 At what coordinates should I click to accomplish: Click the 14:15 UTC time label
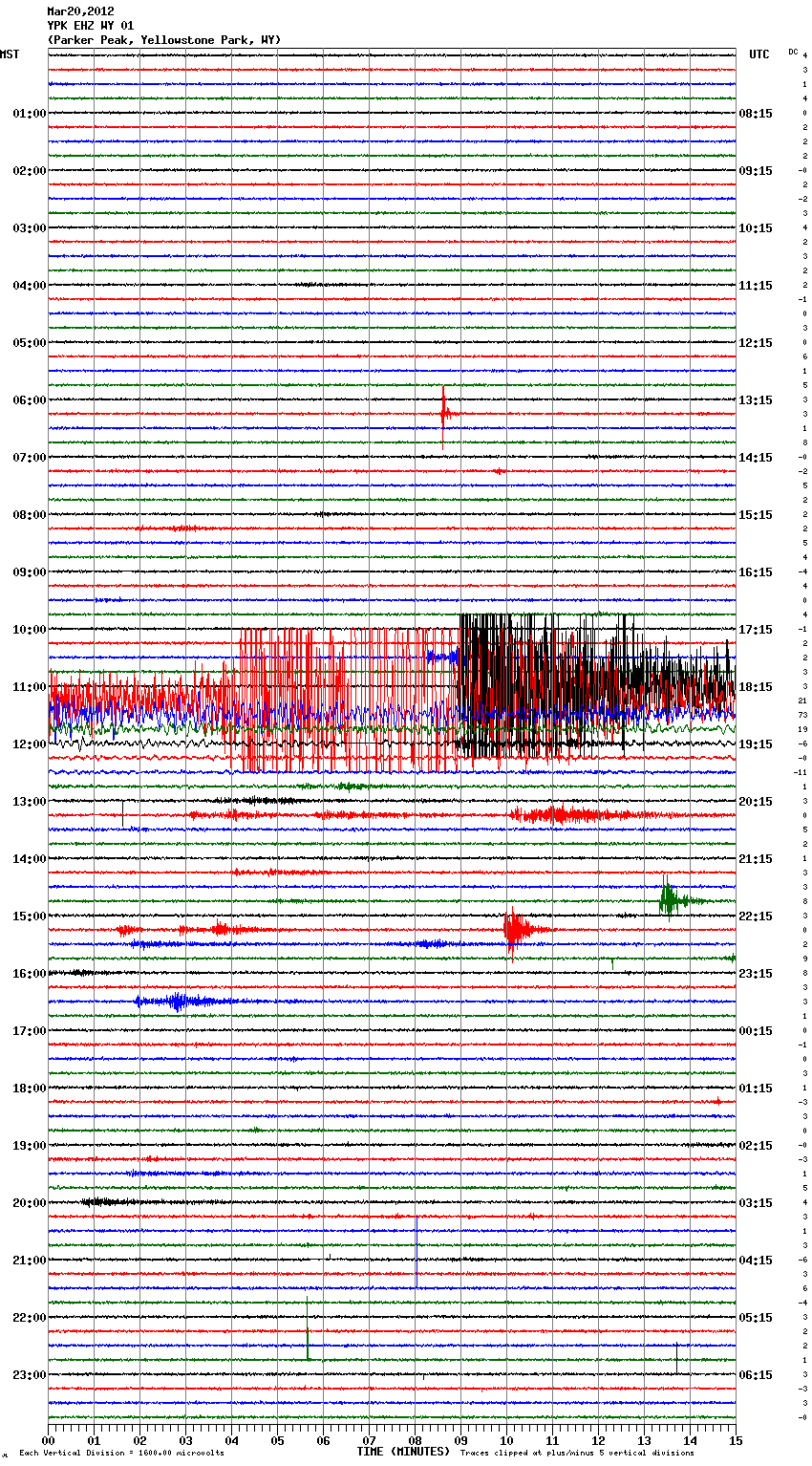coord(756,458)
